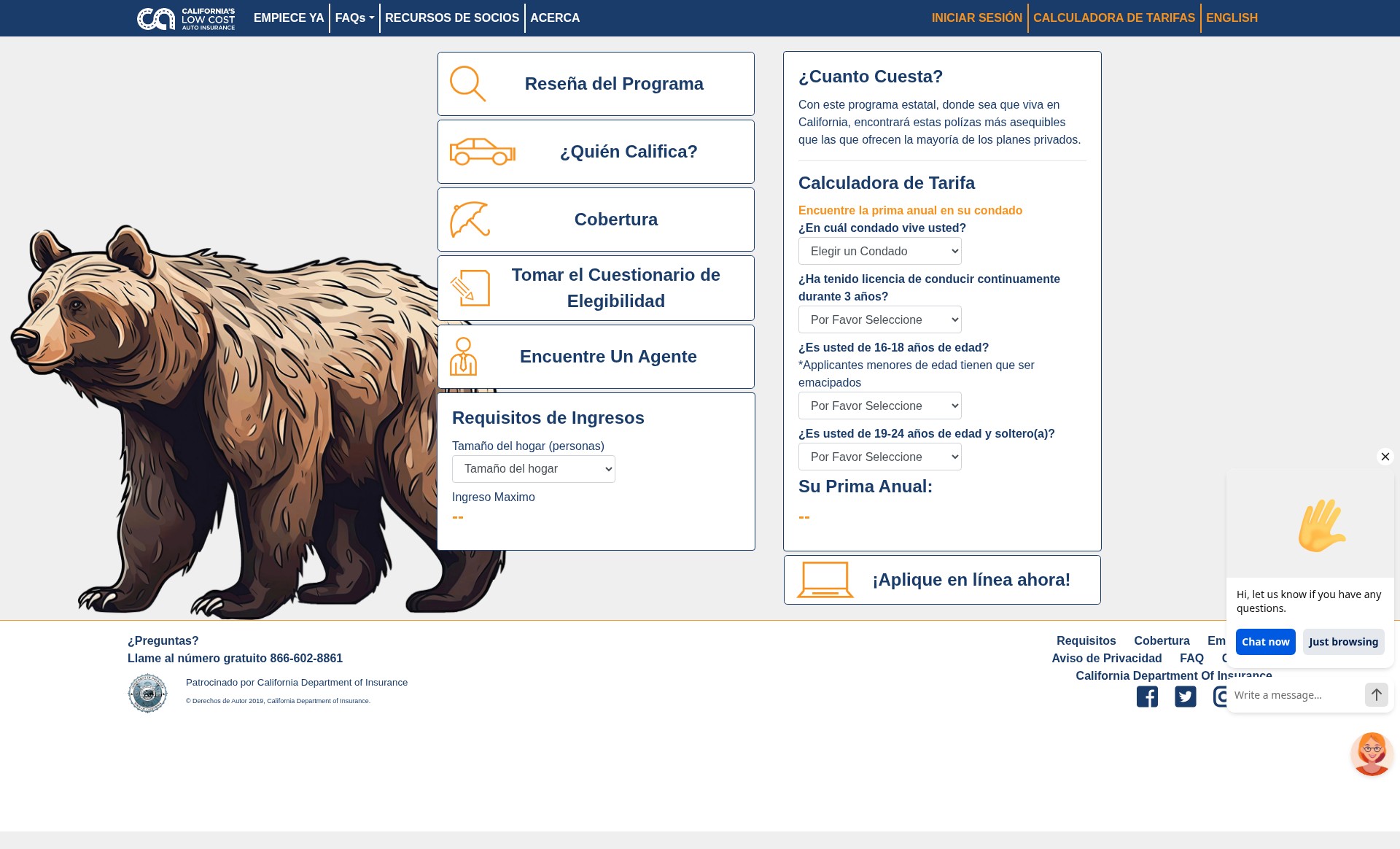
Task: Click INICIAR SESIÓN link
Action: (x=977, y=18)
